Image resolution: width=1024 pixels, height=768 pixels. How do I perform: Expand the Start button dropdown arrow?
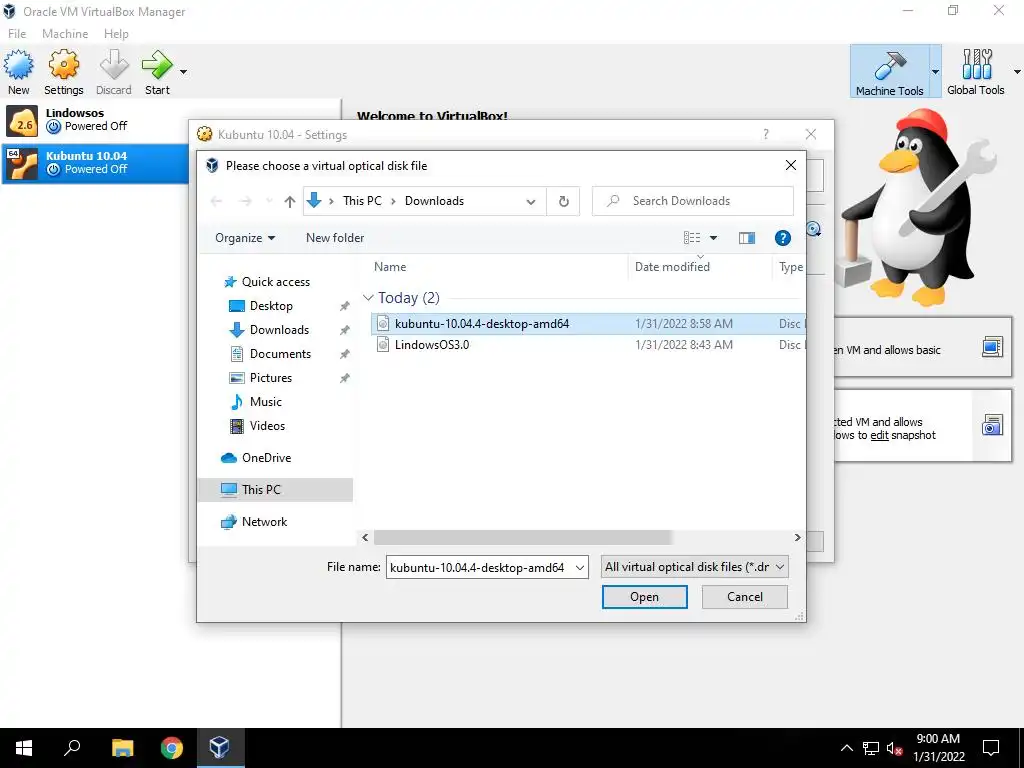click(x=184, y=72)
